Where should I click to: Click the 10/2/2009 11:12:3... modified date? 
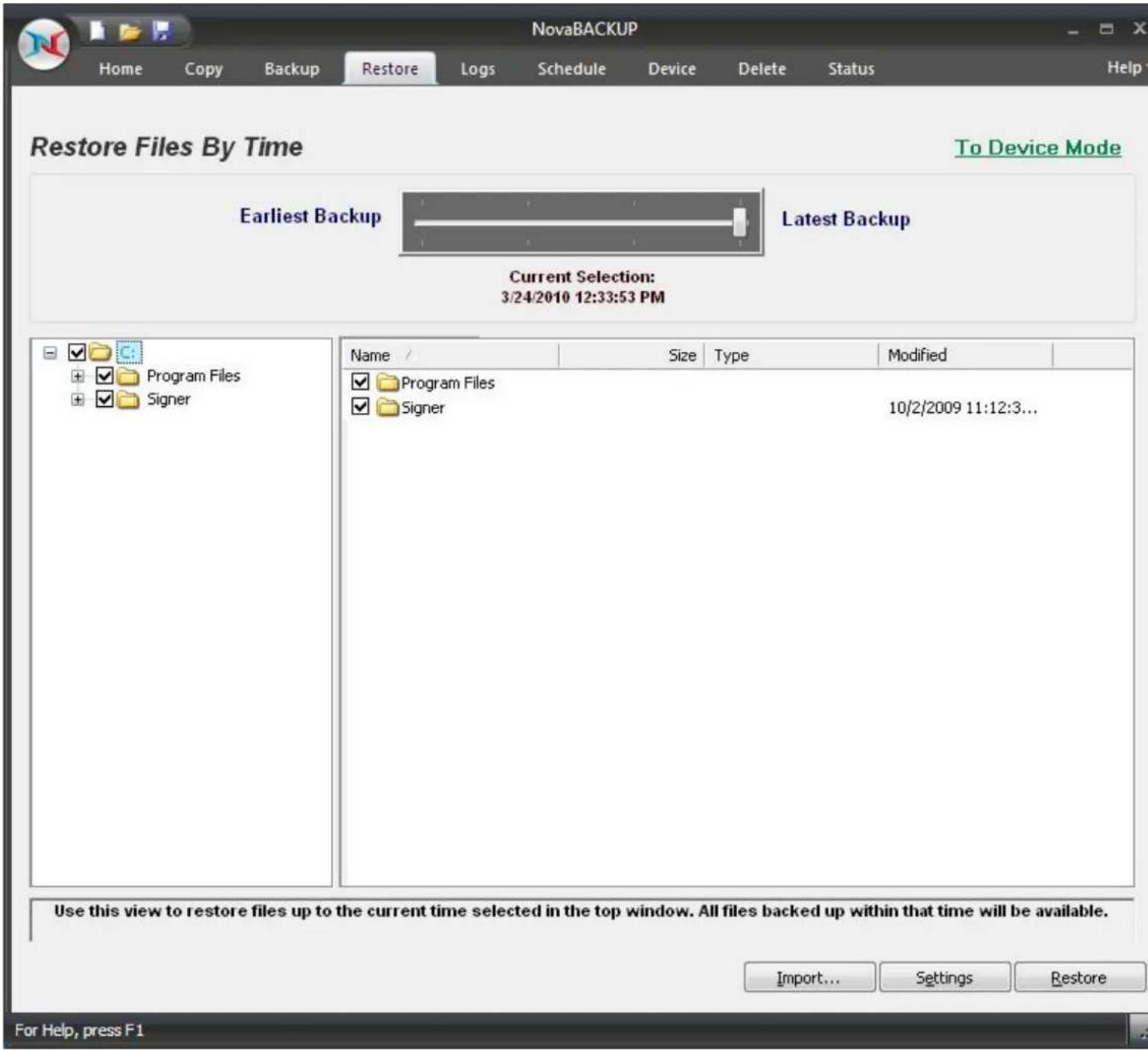(963, 408)
